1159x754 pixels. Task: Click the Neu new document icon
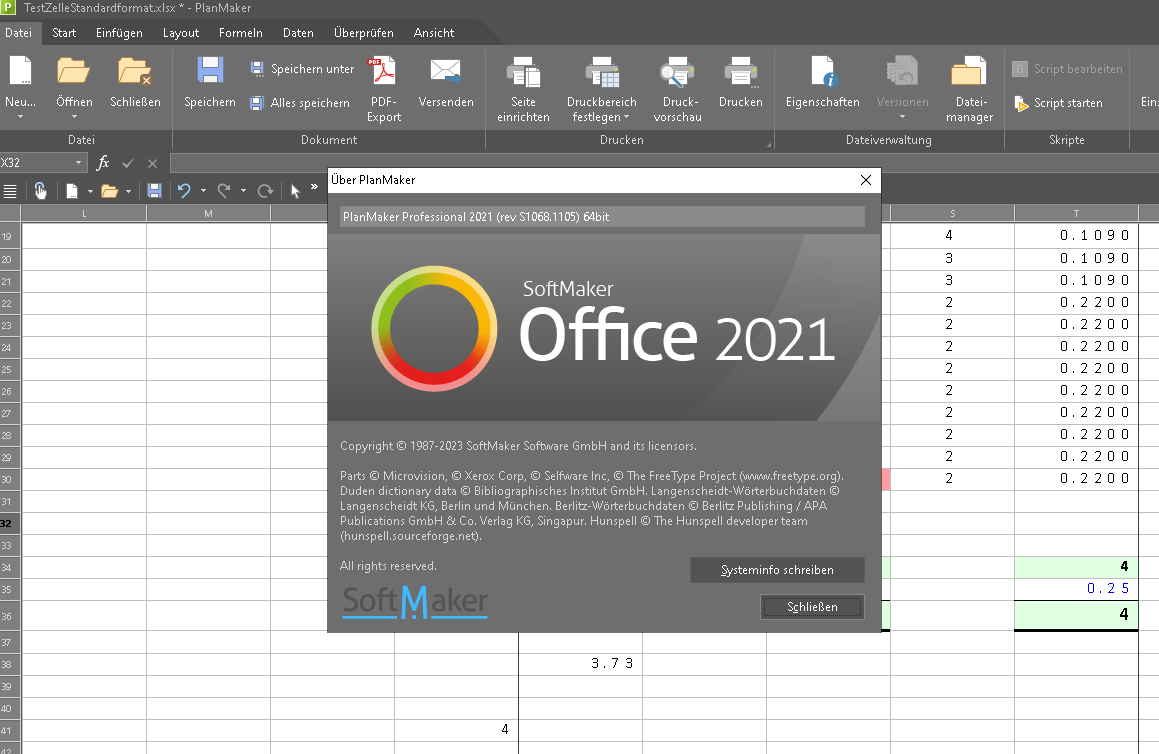(20, 72)
